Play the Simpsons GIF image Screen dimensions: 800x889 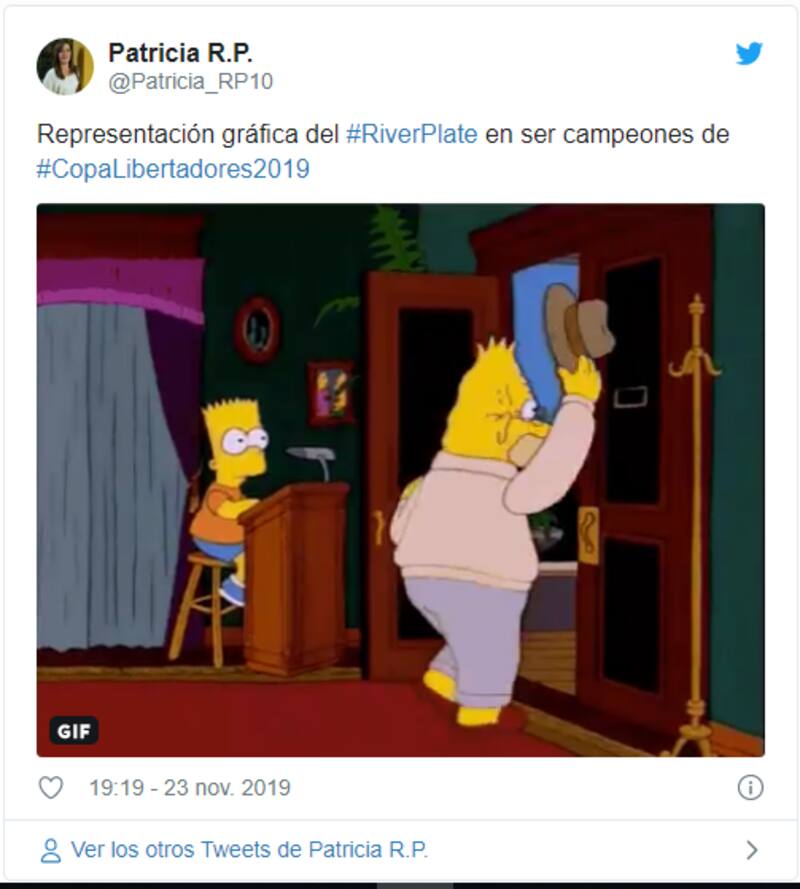click(401, 480)
